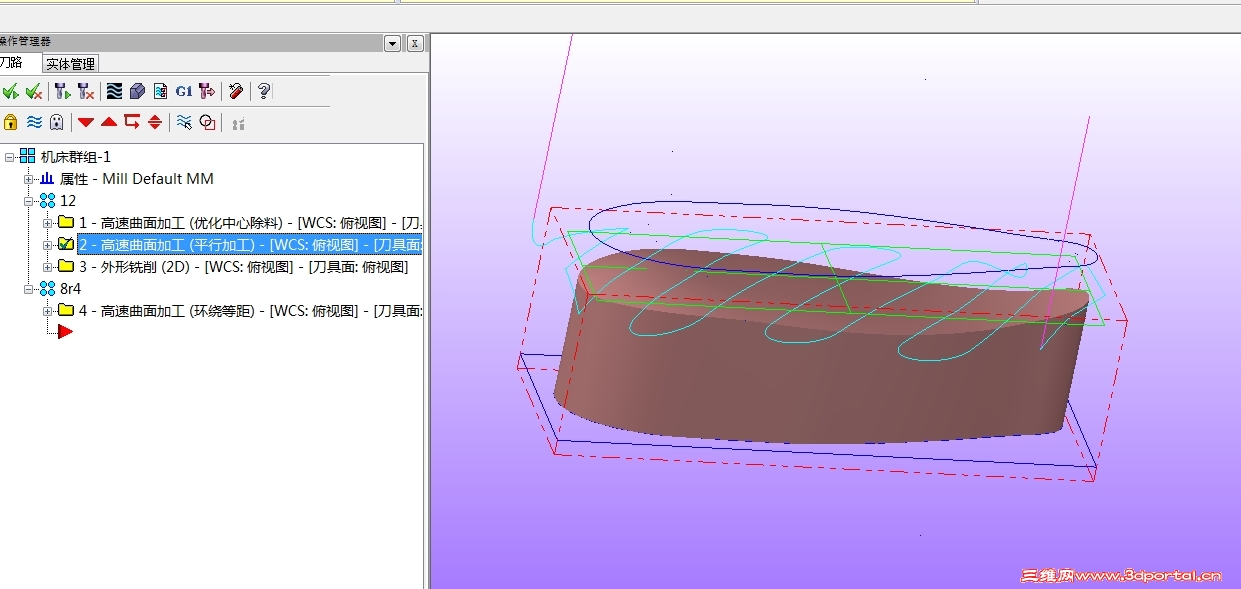Expand operation 1 高速曲面加工 (优化中心除料)
1241x589 pixels.
47,223
